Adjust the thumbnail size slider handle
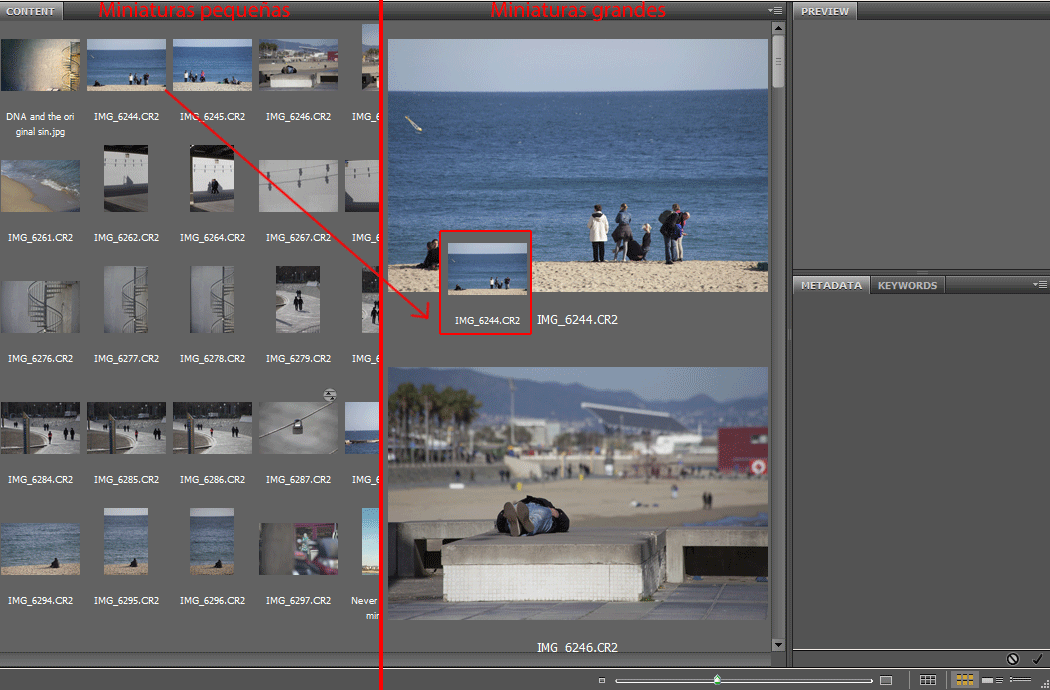1050x690 pixels. [717, 680]
